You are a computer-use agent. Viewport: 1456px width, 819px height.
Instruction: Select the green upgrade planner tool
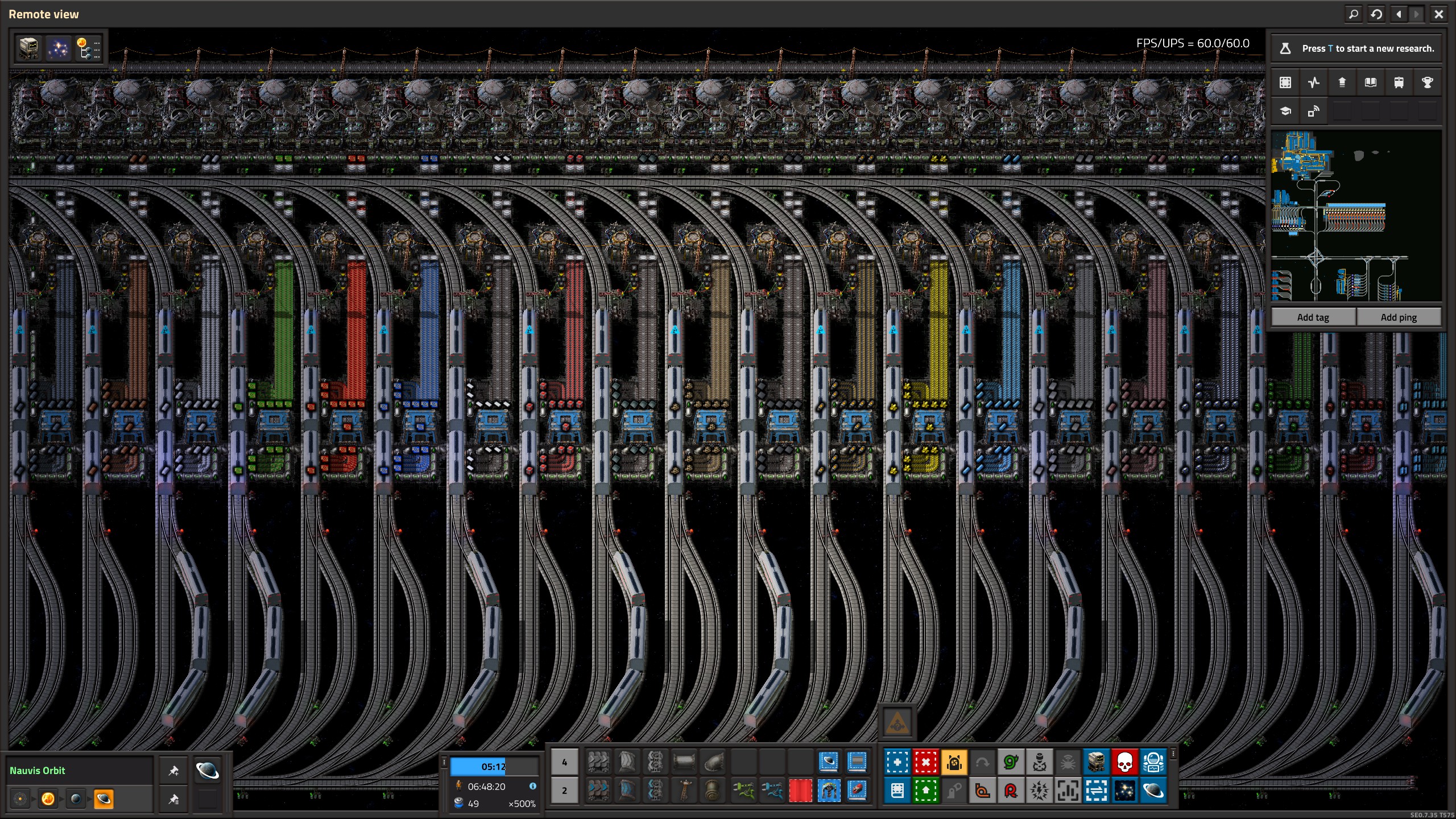click(925, 791)
